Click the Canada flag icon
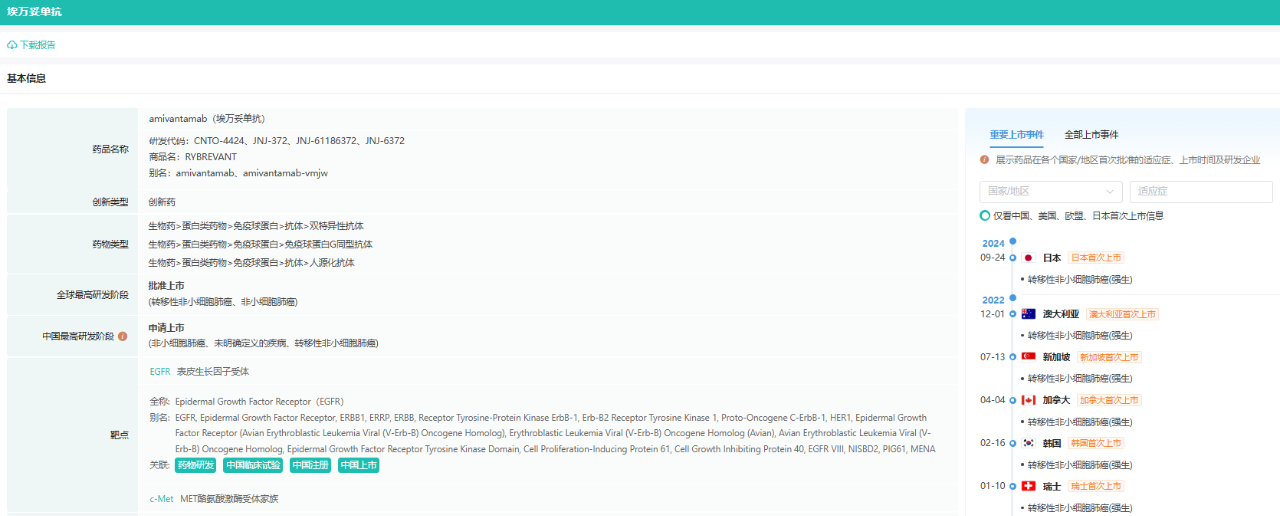Viewport: 1280px width, 516px height. [1028, 400]
